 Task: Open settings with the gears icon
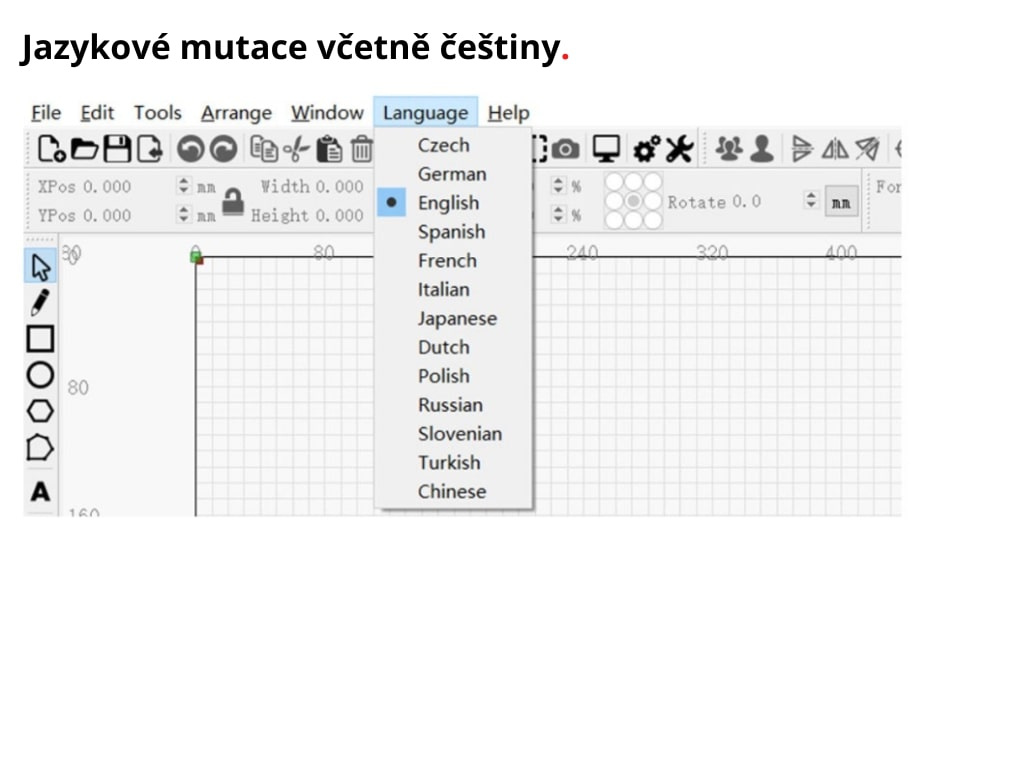647,149
